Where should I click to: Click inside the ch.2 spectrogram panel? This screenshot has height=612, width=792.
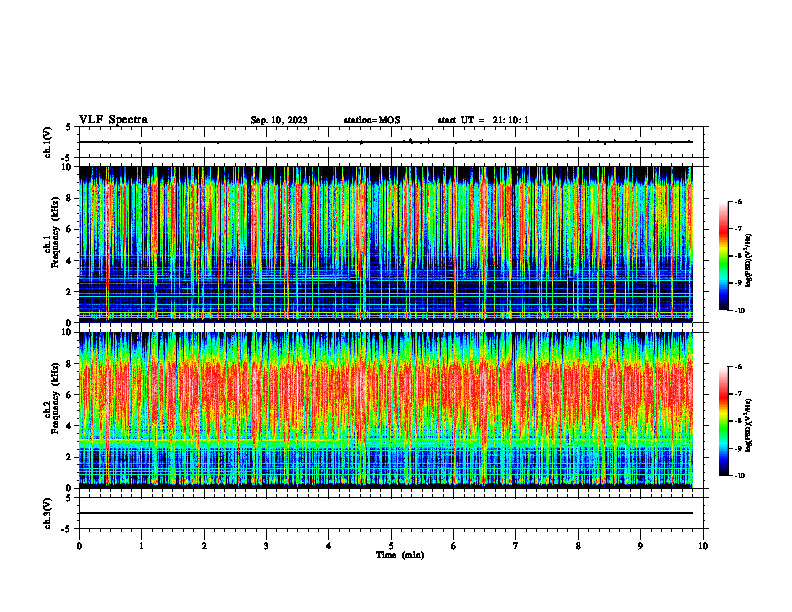[386, 410]
